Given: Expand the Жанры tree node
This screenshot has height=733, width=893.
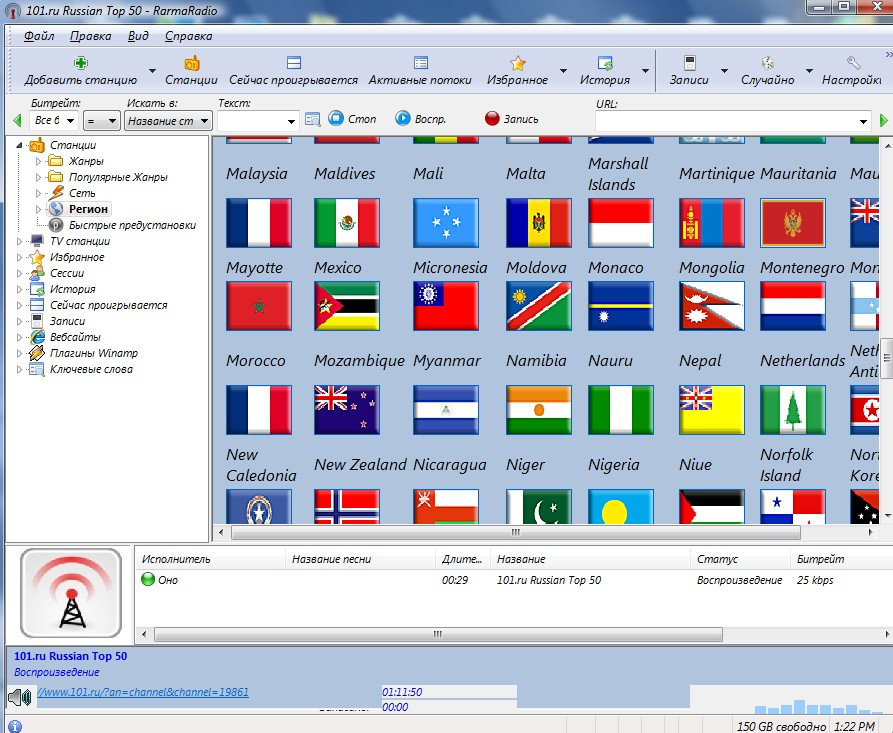Looking at the screenshot, I should tap(38, 161).
